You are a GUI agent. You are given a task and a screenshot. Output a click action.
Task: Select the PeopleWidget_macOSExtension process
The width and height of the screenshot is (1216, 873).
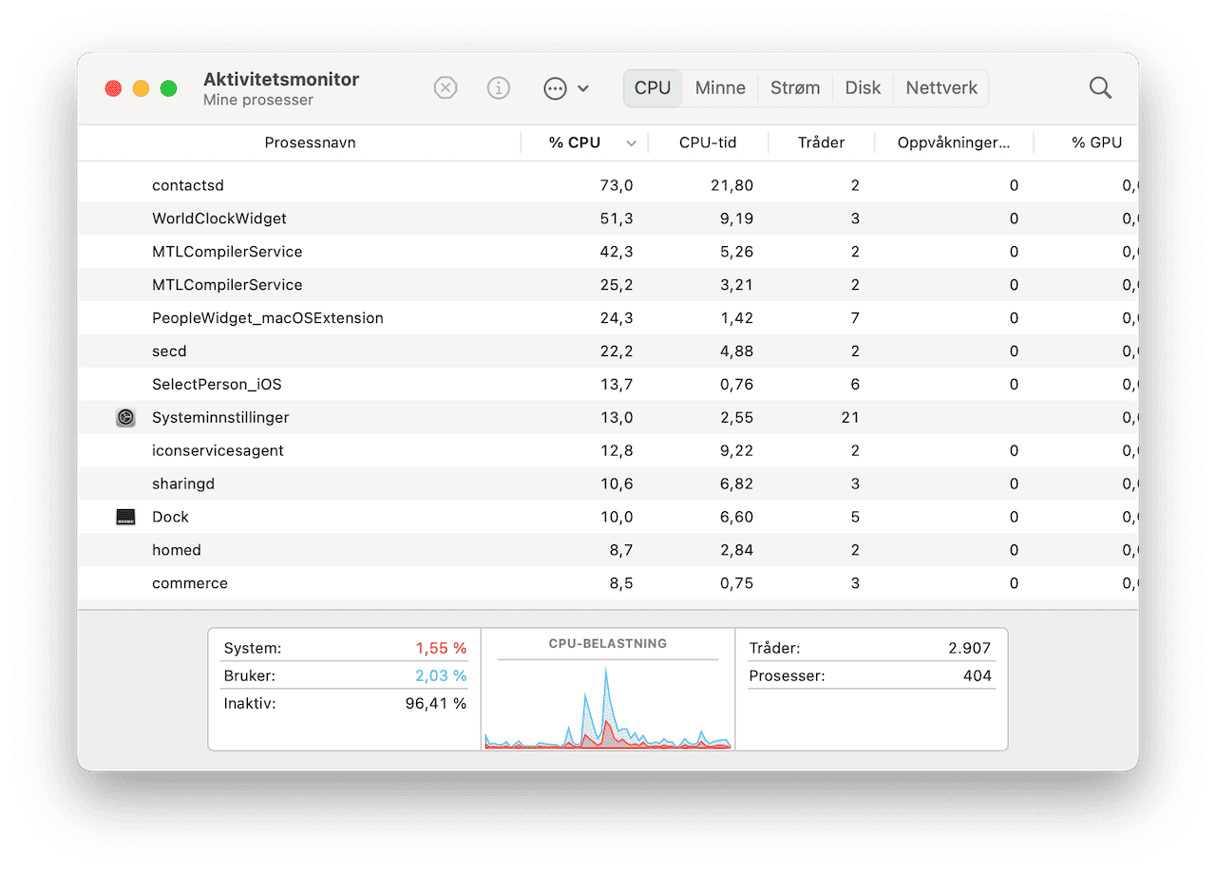click(x=608, y=318)
